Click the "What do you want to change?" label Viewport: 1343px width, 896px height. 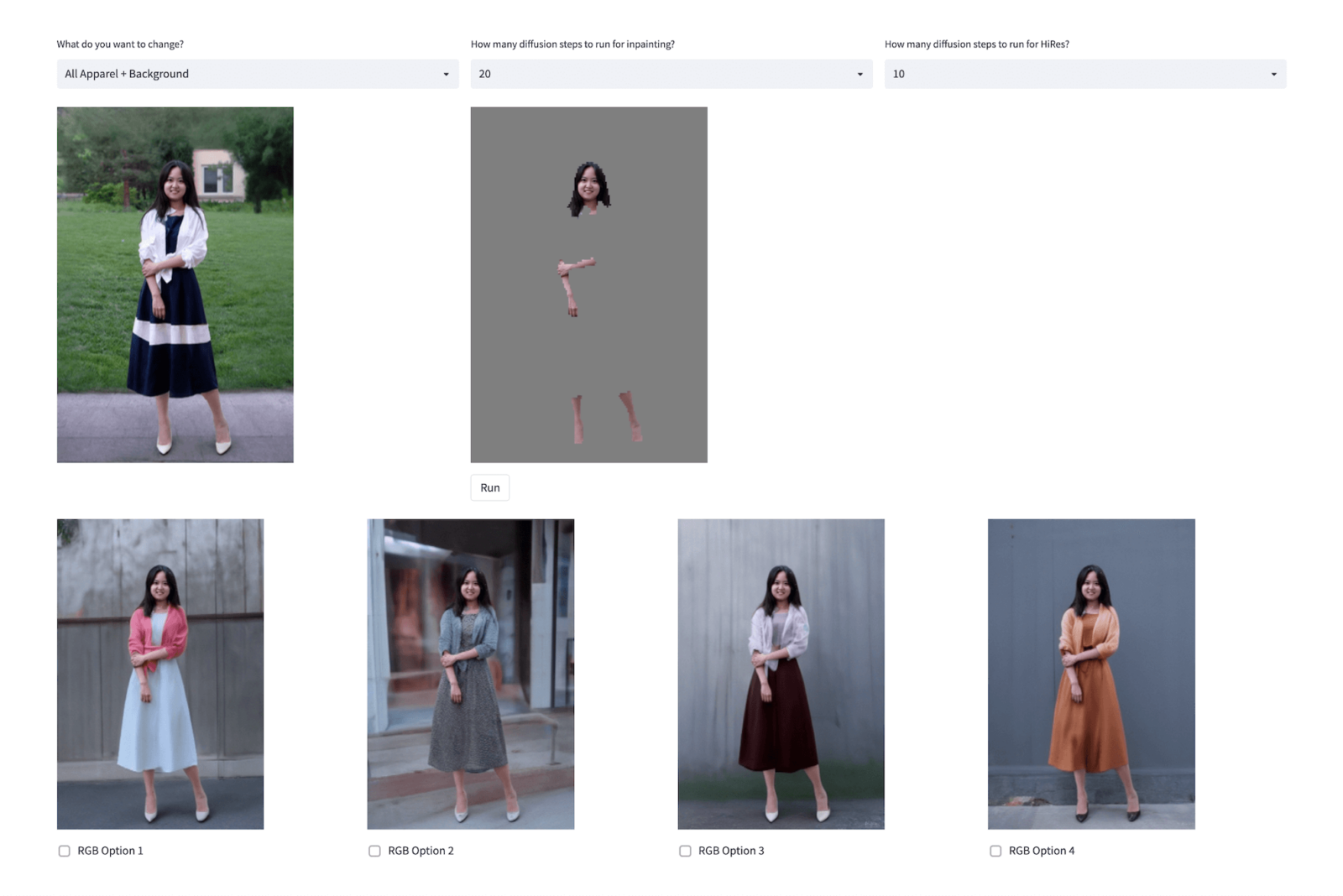pyautogui.click(x=120, y=44)
